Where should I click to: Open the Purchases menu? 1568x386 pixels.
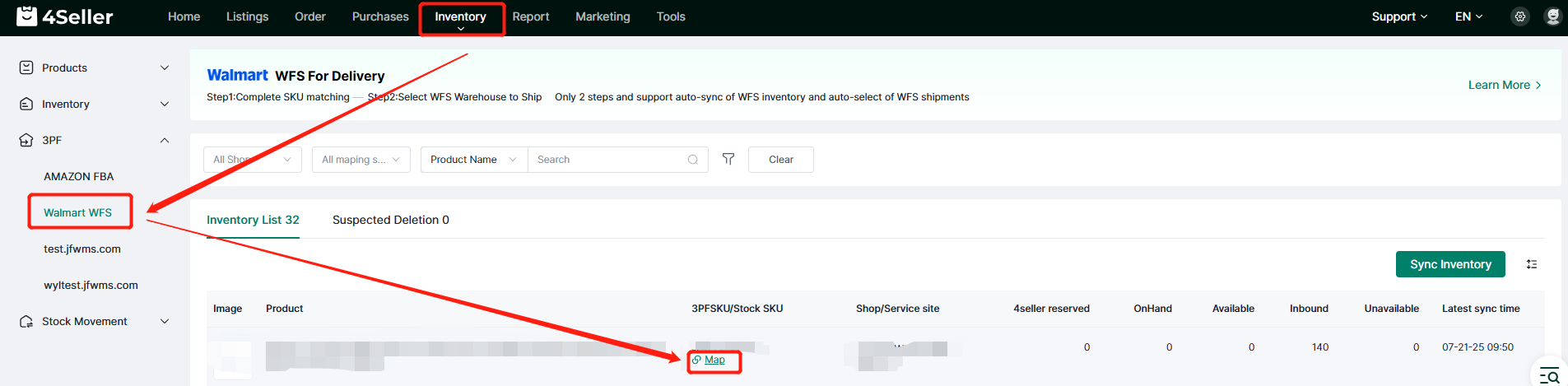380,16
